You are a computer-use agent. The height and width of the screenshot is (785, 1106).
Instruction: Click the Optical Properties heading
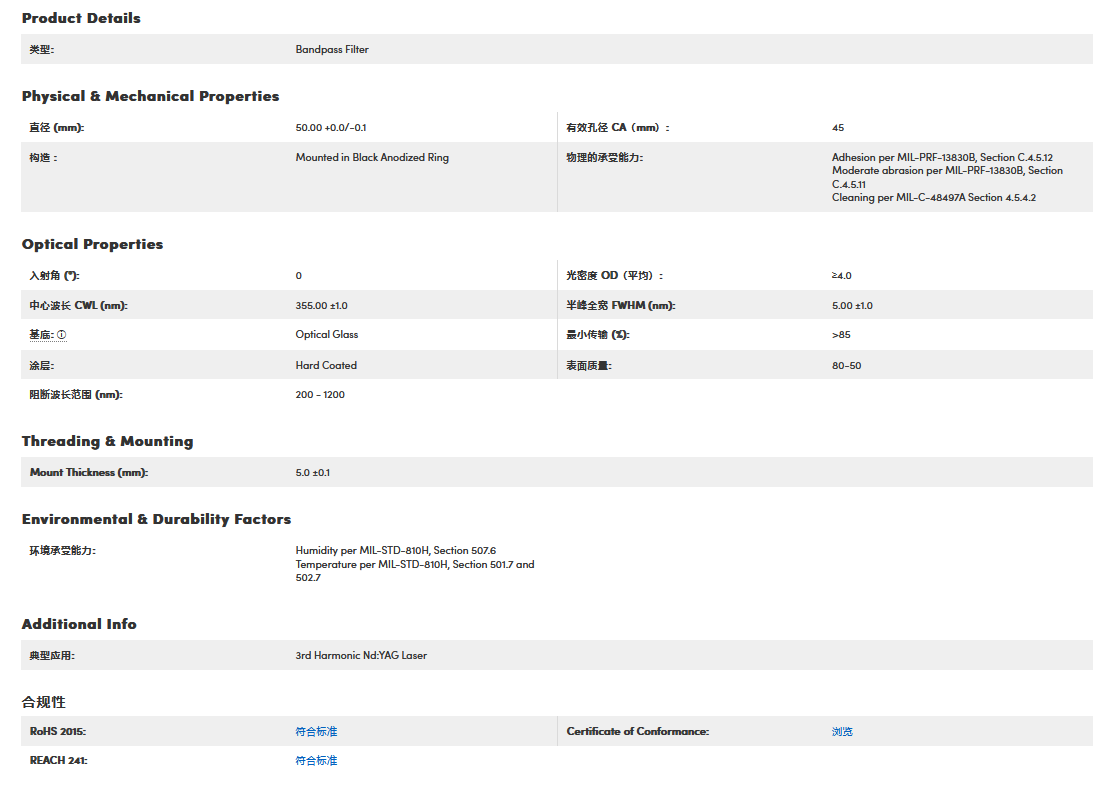coord(92,244)
